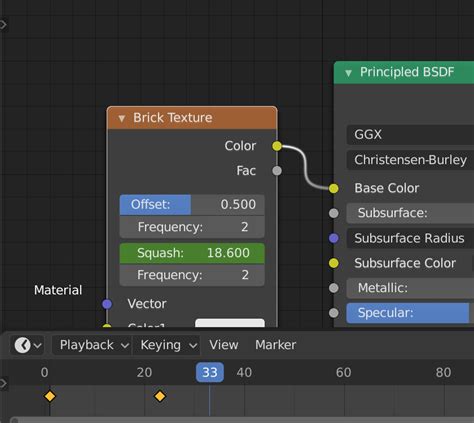This screenshot has width=474, height=423.
Task: Collapse the Brick Texture node
Action: (x=122, y=118)
